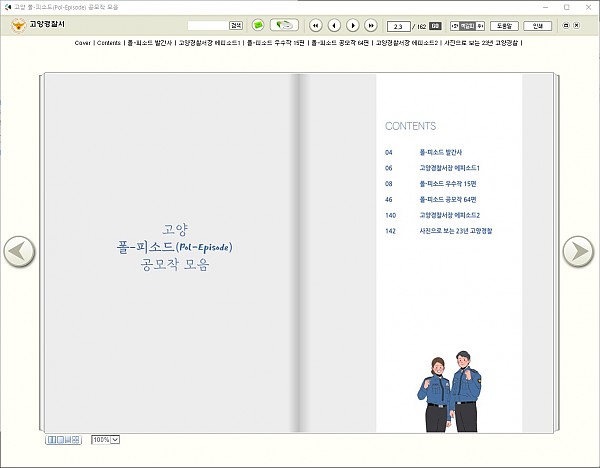Jump to last page with double-right arrow
Screen dimensions: 600x468
click(x=371, y=26)
